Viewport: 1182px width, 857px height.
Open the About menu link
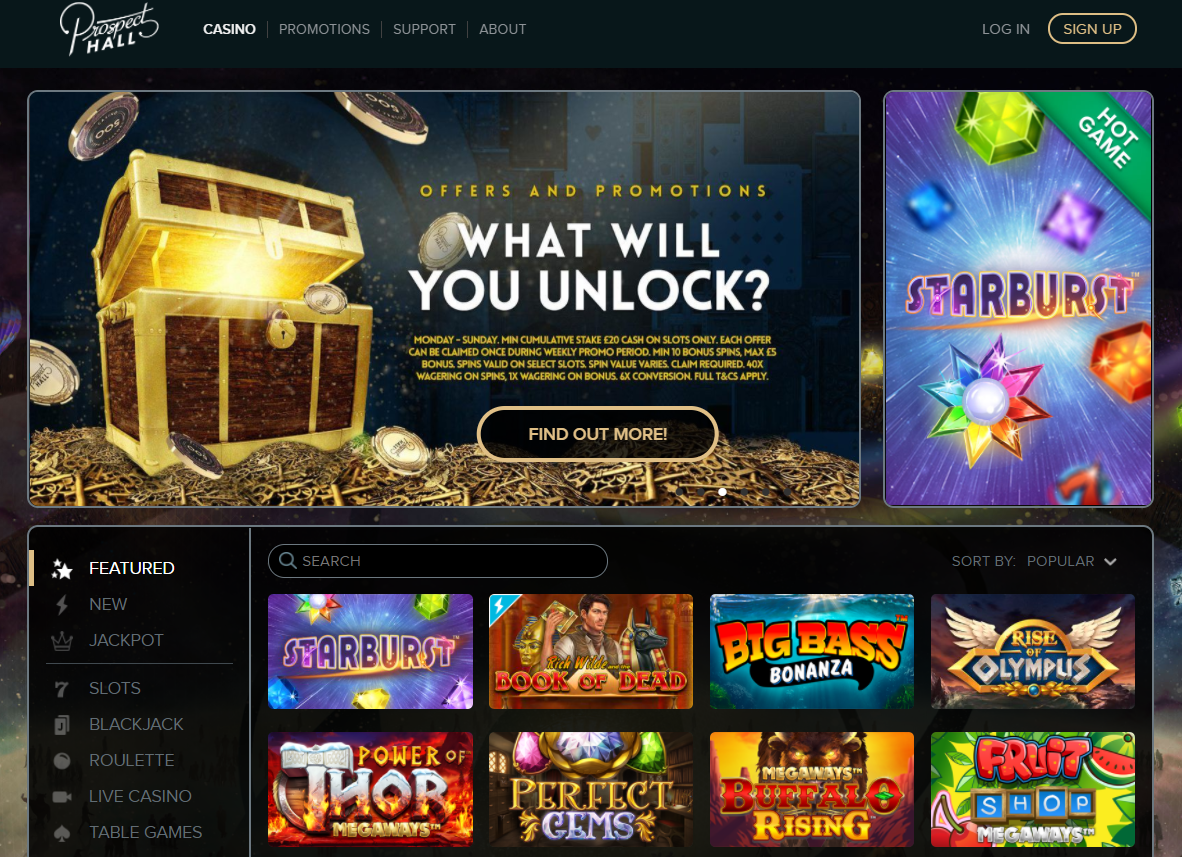pos(503,29)
